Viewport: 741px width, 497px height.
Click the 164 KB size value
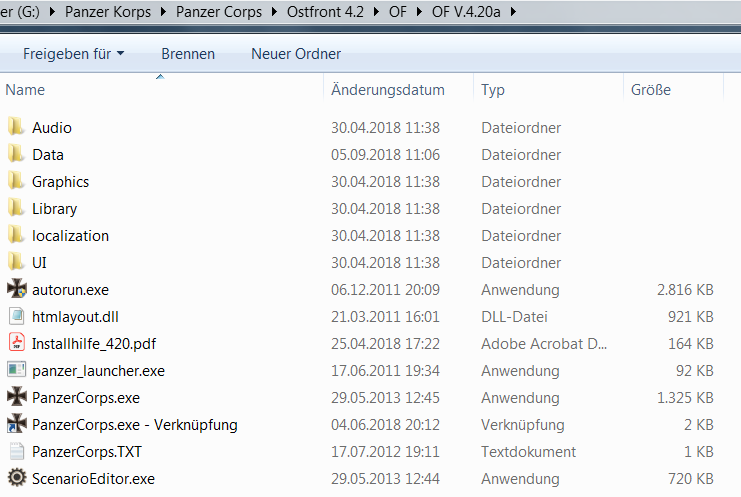(x=691, y=343)
